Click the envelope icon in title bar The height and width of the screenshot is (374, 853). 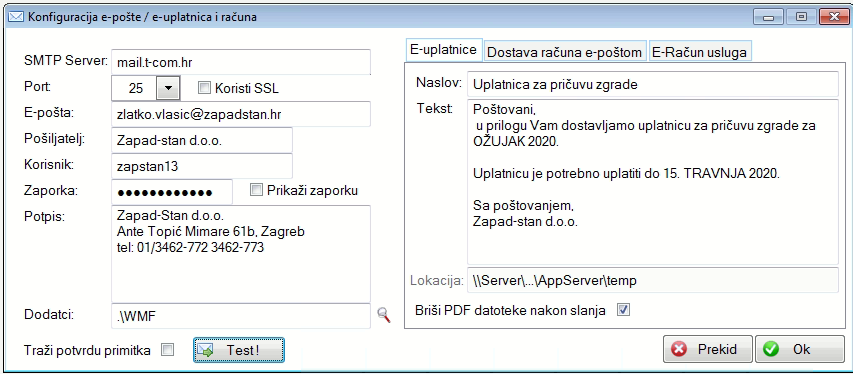coord(16,17)
